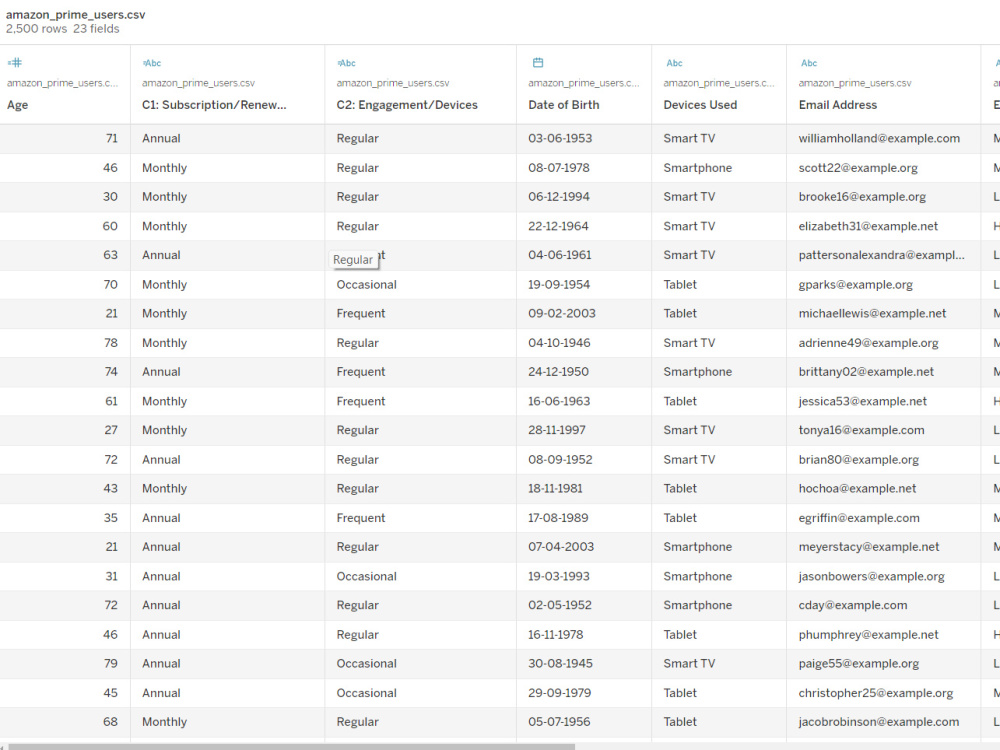Click the Abc type icon above C1: Subscription/Renew
Screen dimensions: 1000x750
152,63
